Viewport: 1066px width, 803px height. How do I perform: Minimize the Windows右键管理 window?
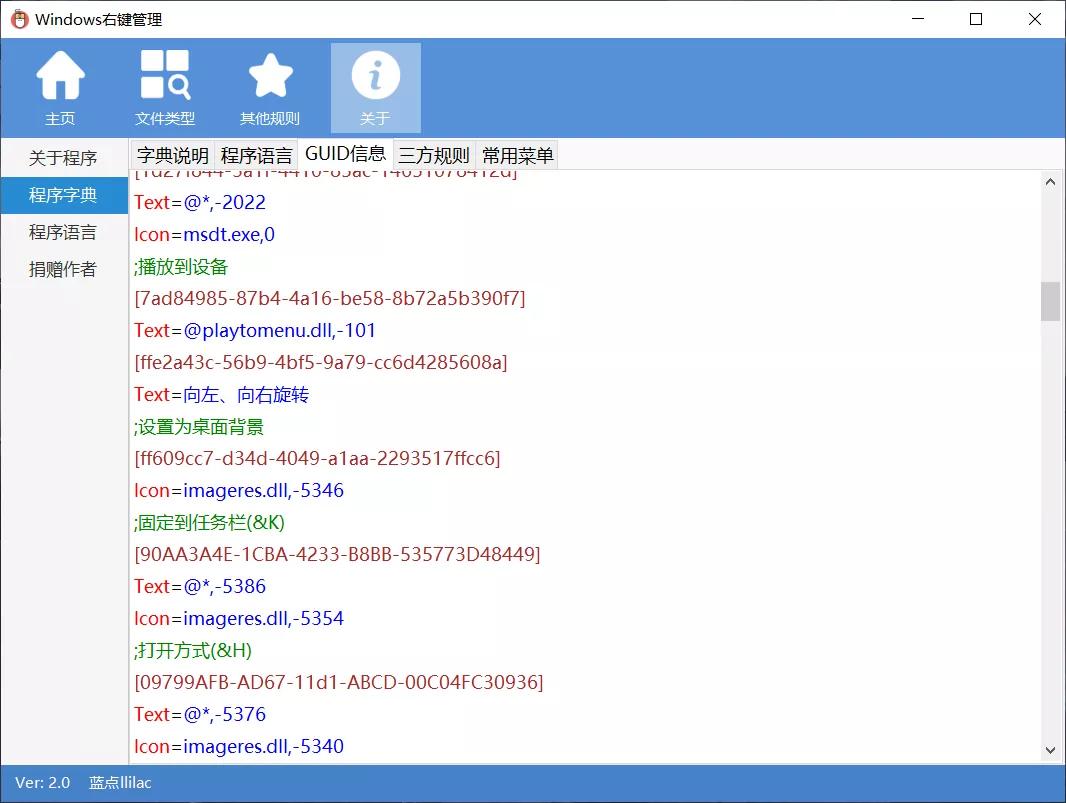coord(918,19)
